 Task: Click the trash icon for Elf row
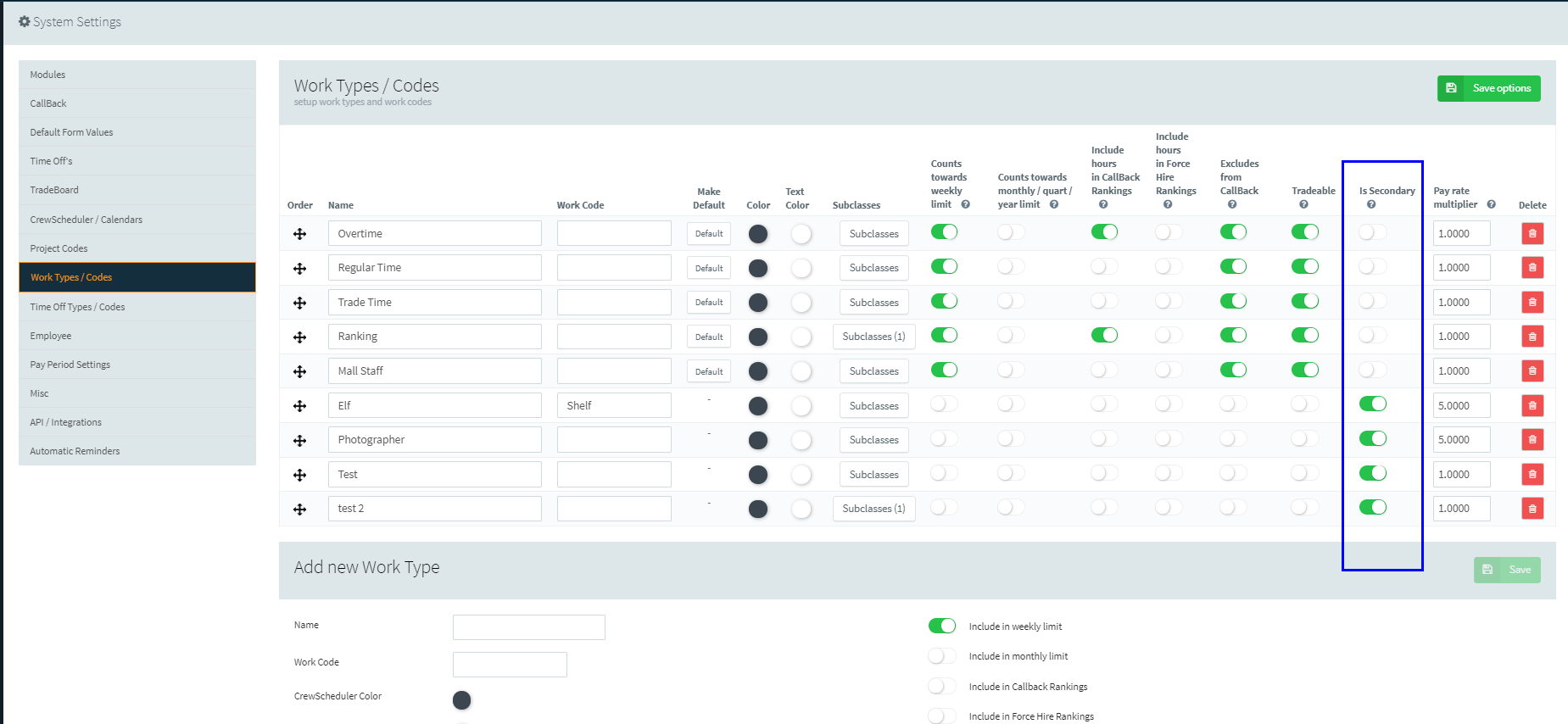1532,405
